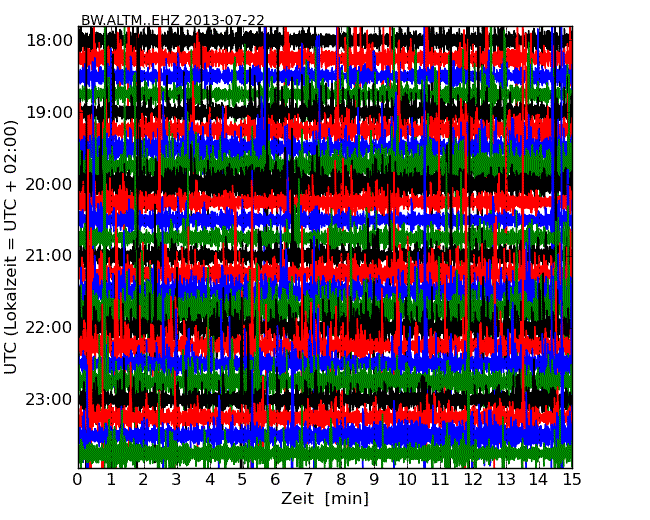Click the plot title BW.ALTM..EHZ 2013-07-22
This screenshot has height=520, width=650.
pos(172,20)
